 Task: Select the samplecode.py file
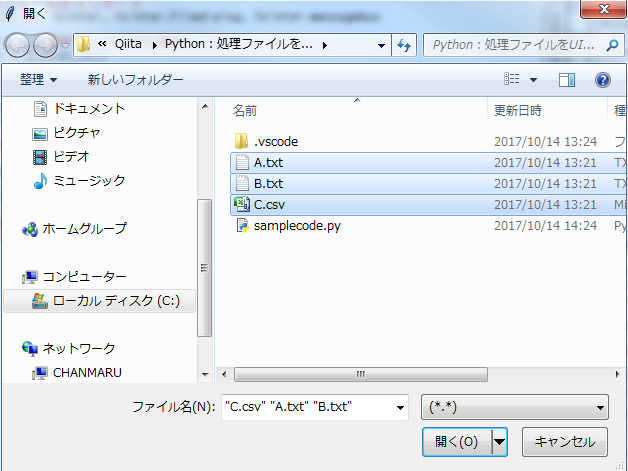pos(297,226)
